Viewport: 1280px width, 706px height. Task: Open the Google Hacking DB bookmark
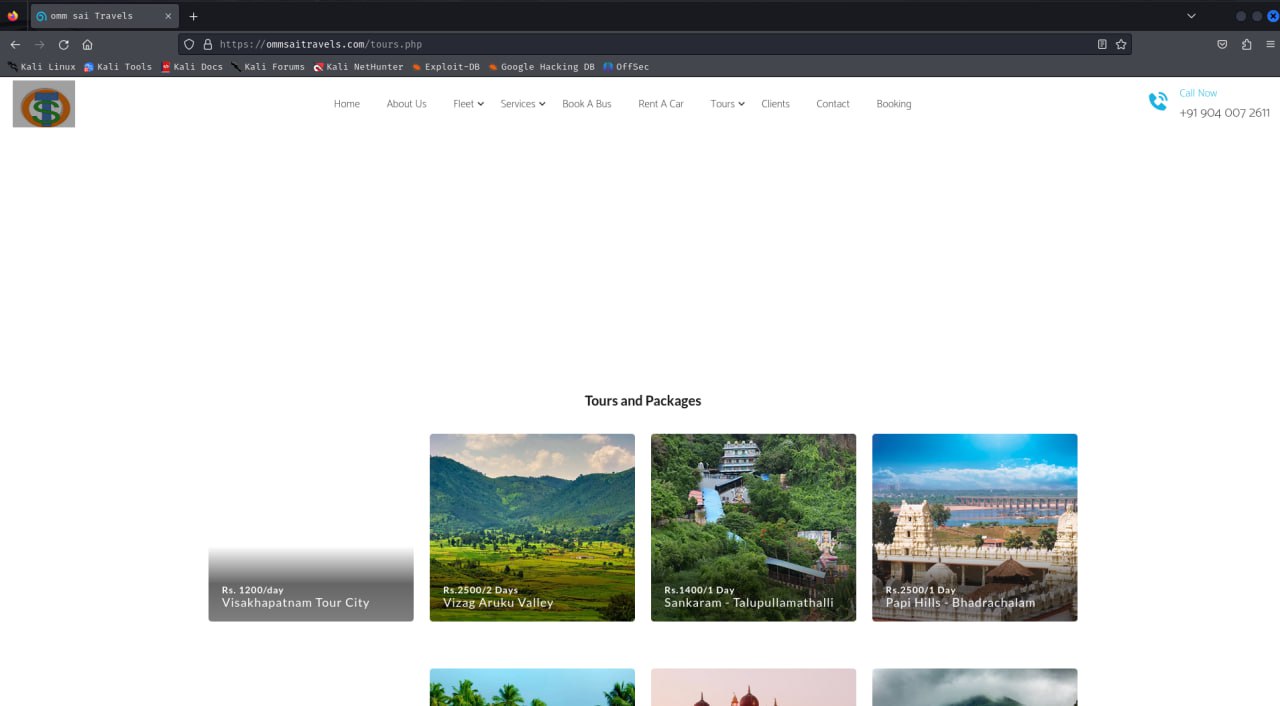(x=541, y=67)
